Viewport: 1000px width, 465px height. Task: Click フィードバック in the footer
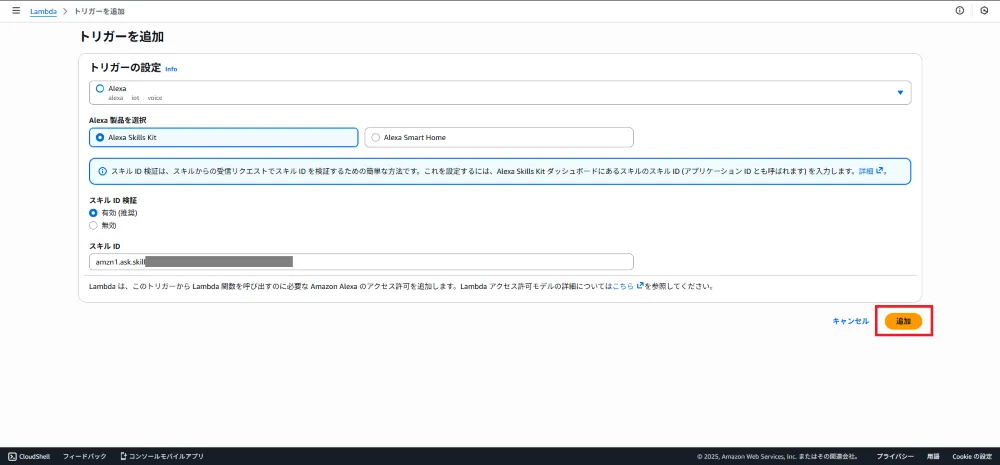click(x=85, y=457)
